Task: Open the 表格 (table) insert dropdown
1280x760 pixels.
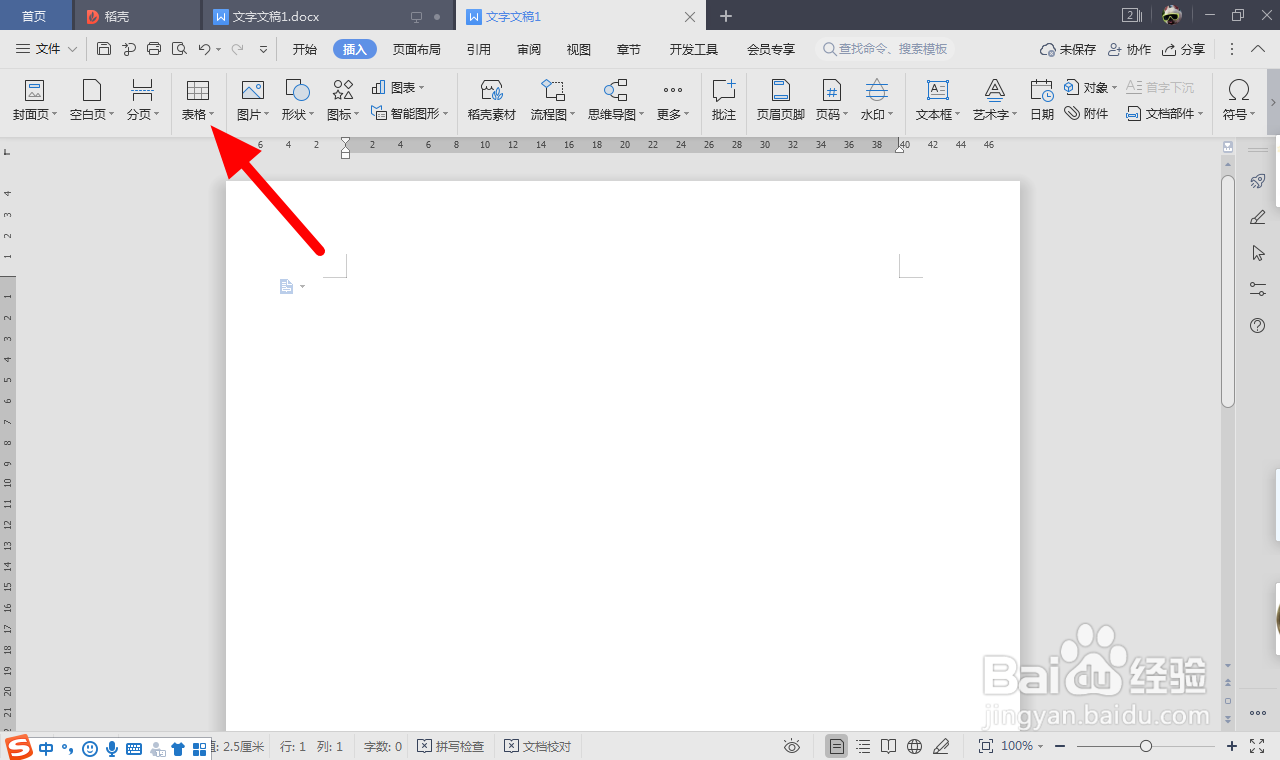Action: 198,101
